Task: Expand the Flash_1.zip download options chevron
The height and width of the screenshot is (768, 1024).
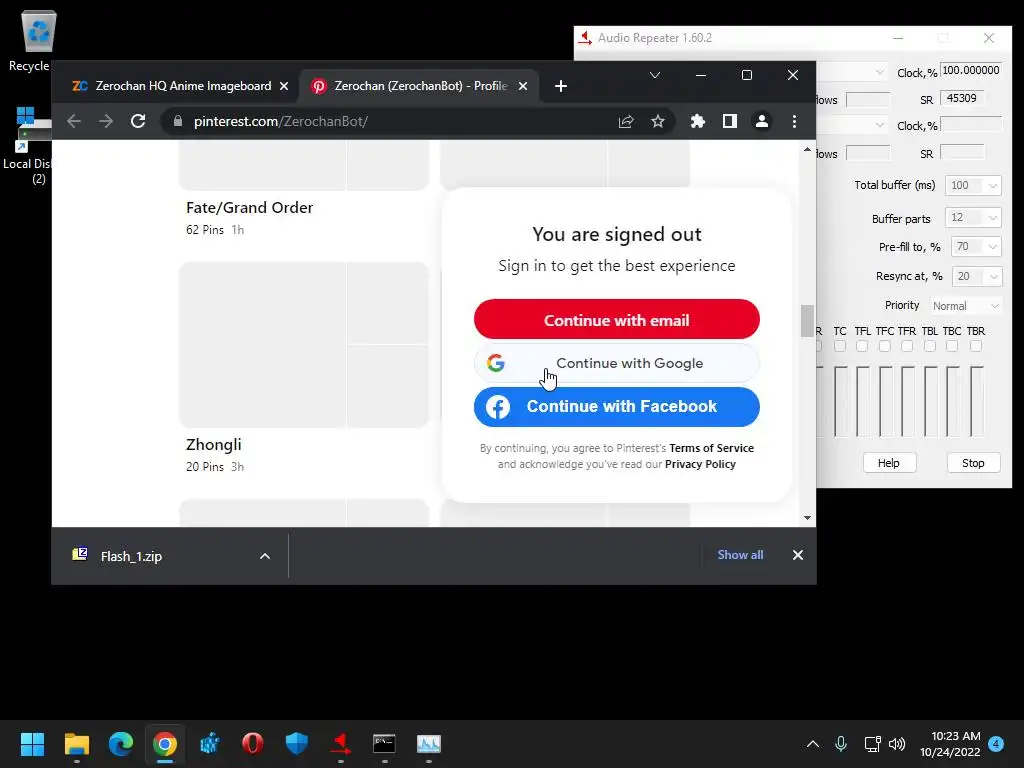Action: (264, 556)
